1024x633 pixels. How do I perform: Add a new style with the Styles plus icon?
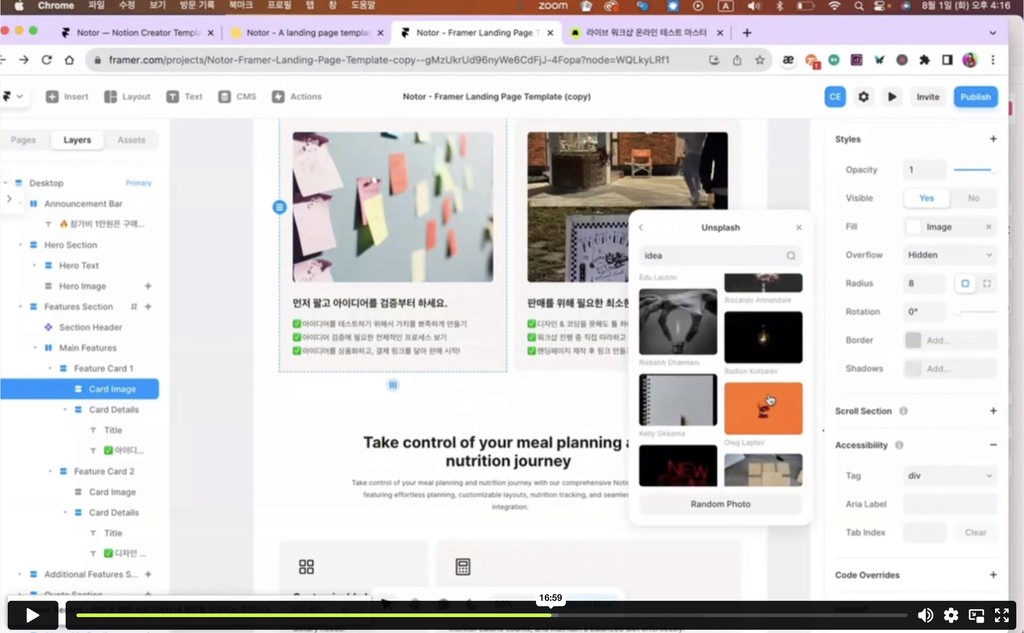pyautogui.click(x=994, y=138)
